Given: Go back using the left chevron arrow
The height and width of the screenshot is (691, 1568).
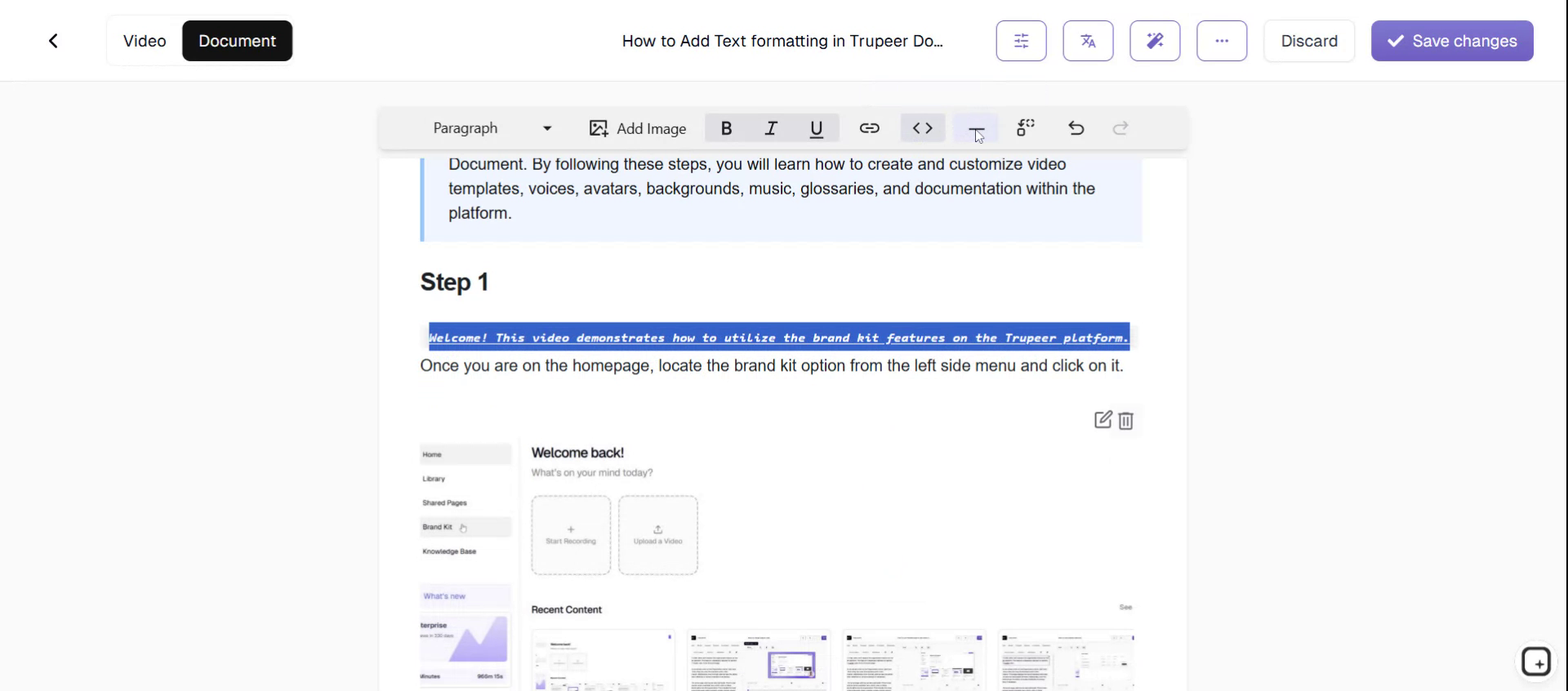Looking at the screenshot, I should (x=53, y=41).
